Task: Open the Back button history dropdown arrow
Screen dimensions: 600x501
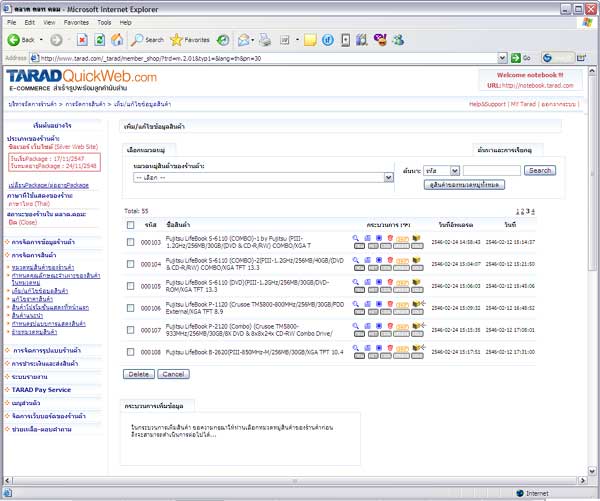Action: 41,40
